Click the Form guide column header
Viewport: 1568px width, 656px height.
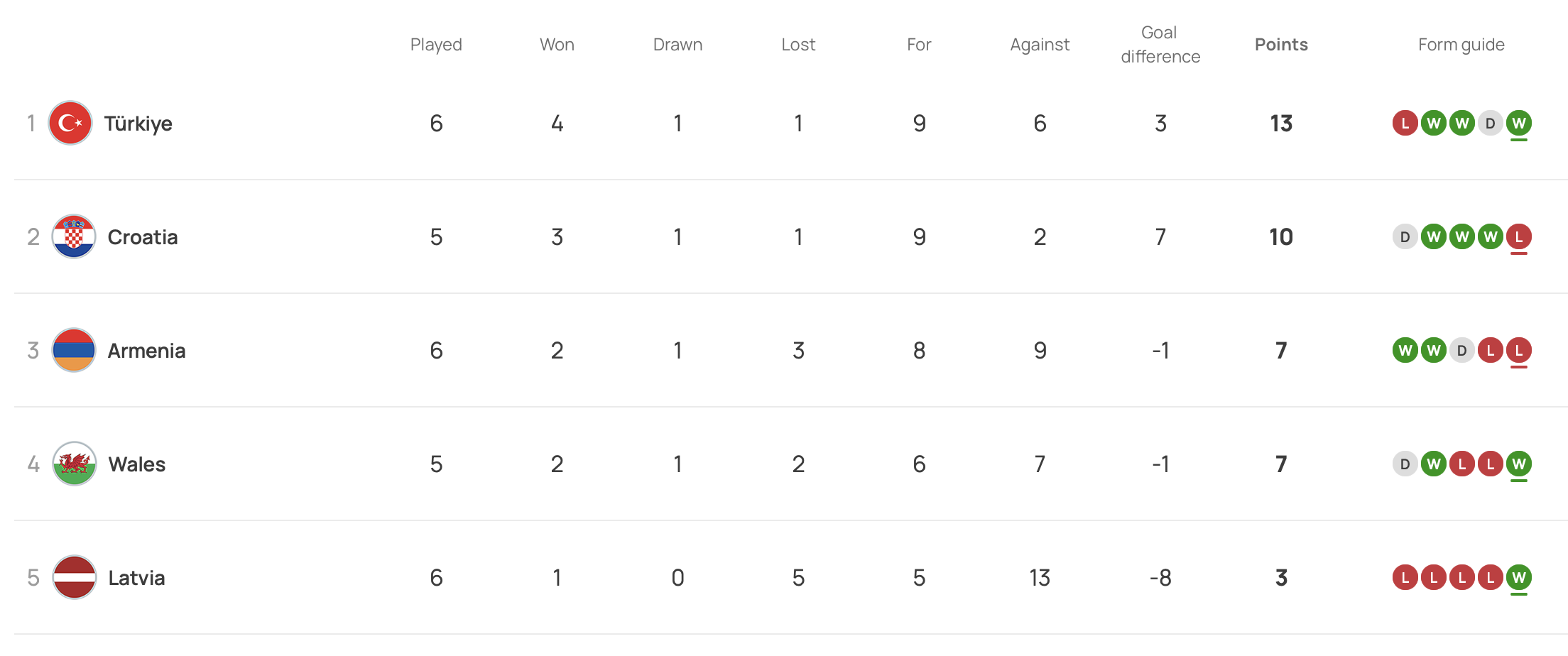[1461, 45]
